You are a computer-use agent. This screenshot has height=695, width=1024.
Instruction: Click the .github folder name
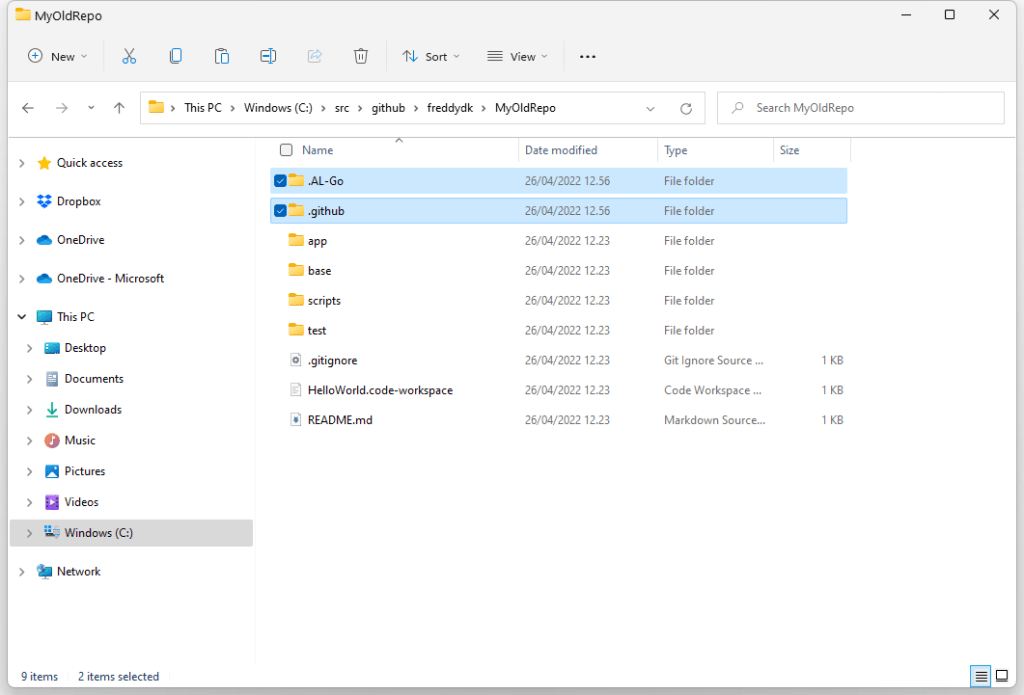tap(326, 211)
